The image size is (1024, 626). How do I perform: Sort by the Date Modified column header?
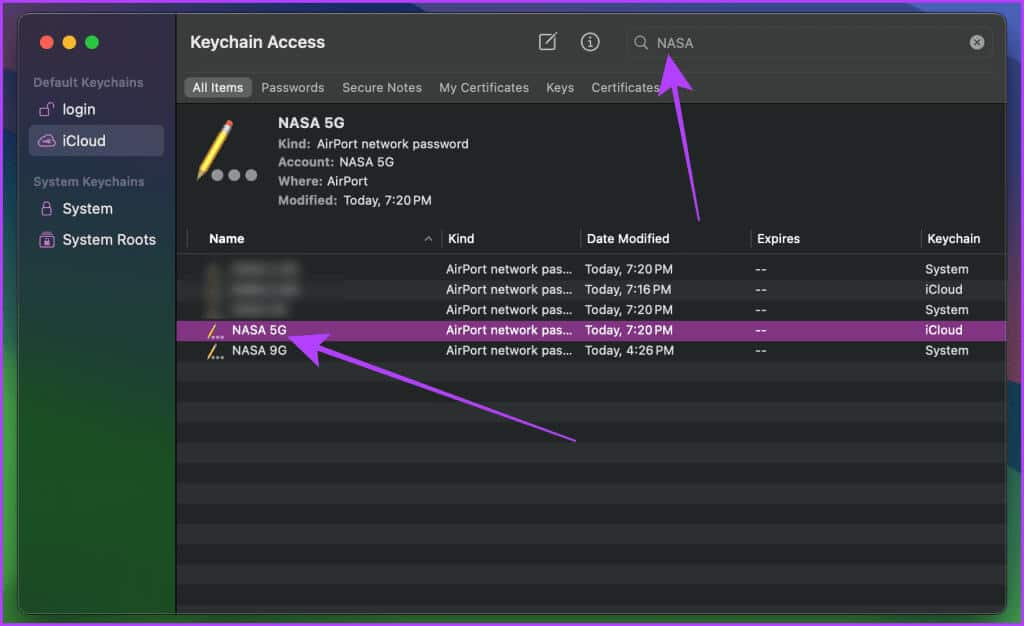628,239
